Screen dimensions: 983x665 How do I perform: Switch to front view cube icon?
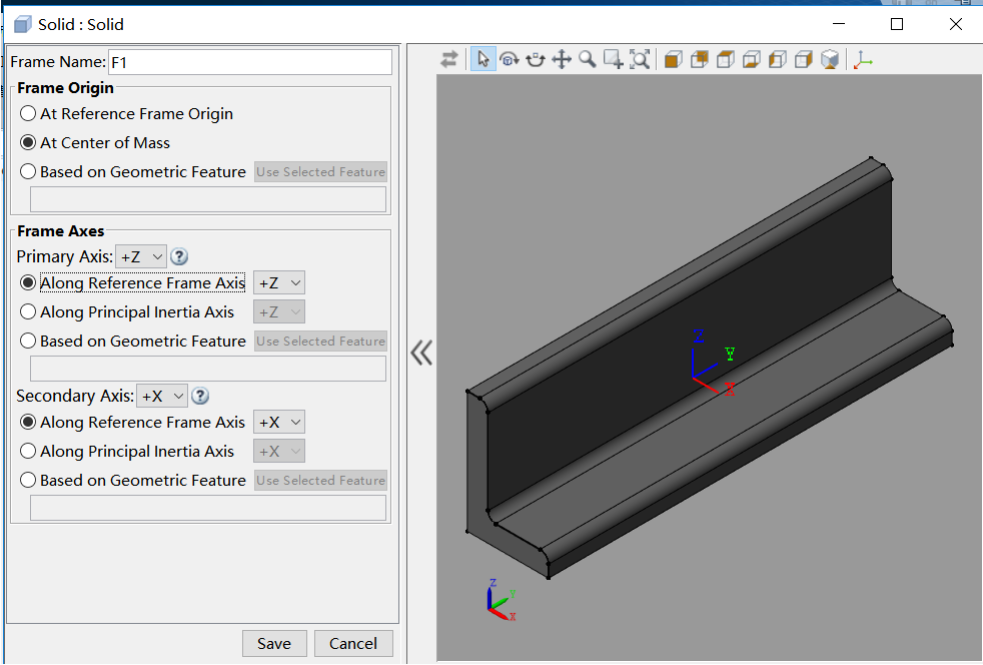tap(673, 60)
